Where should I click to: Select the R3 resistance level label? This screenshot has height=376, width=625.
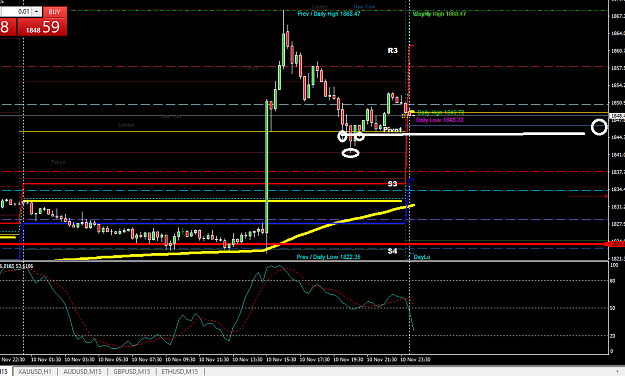click(x=393, y=51)
